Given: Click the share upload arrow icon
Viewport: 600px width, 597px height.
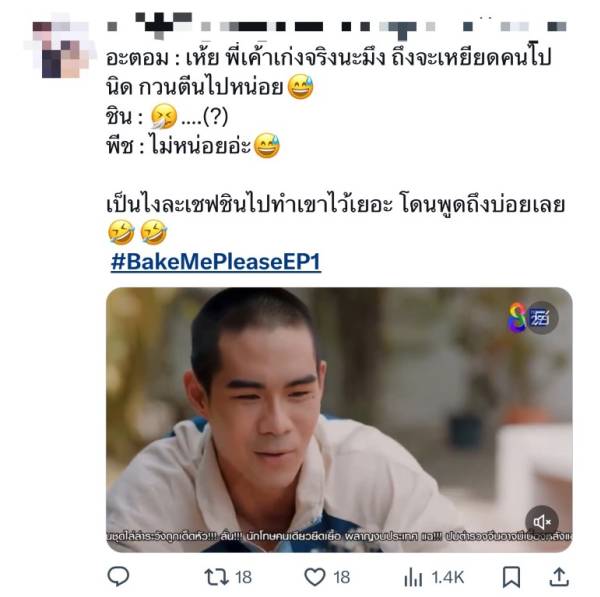Looking at the screenshot, I should (x=559, y=577).
